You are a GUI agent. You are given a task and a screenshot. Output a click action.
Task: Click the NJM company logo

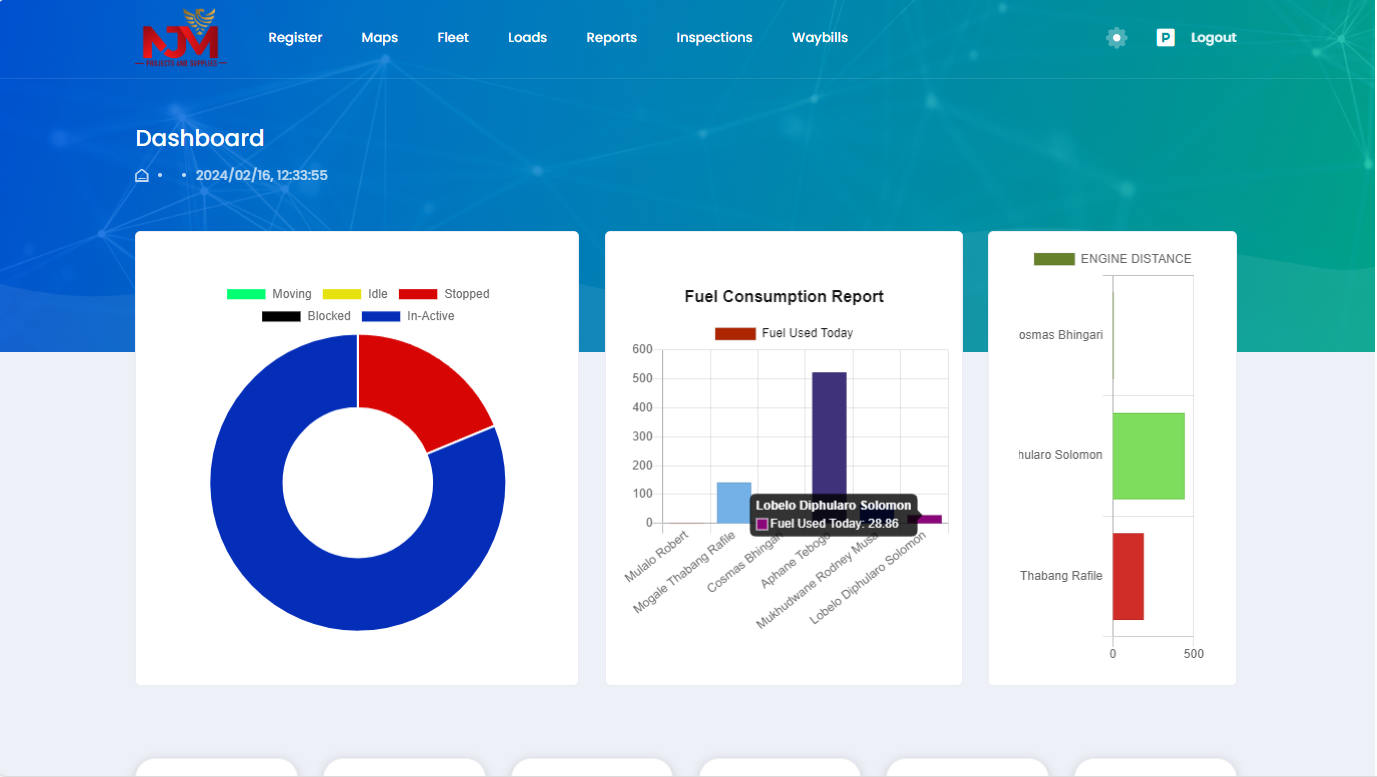pyautogui.click(x=181, y=38)
